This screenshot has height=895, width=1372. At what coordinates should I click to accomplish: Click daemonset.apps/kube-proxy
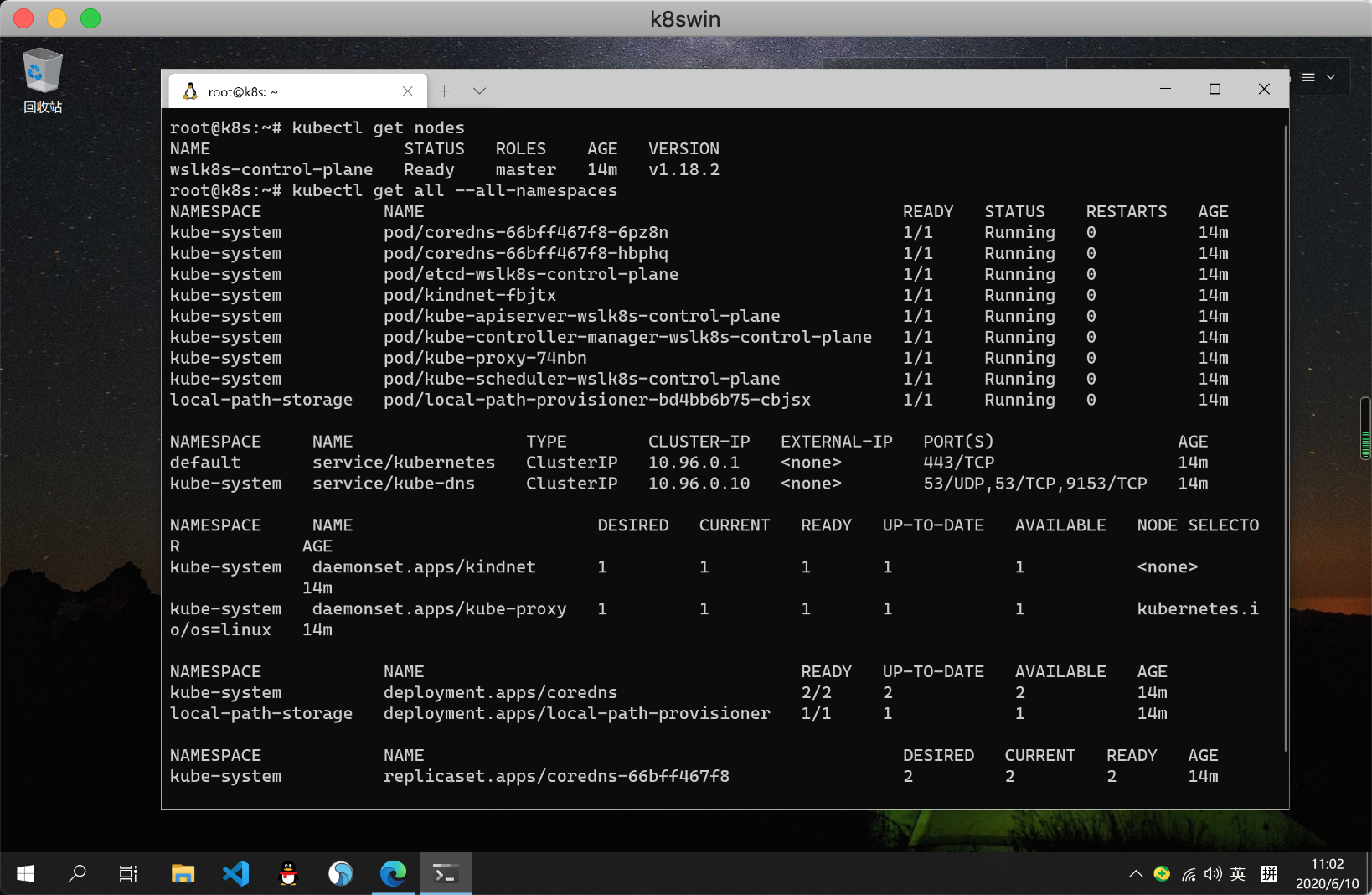coord(439,609)
